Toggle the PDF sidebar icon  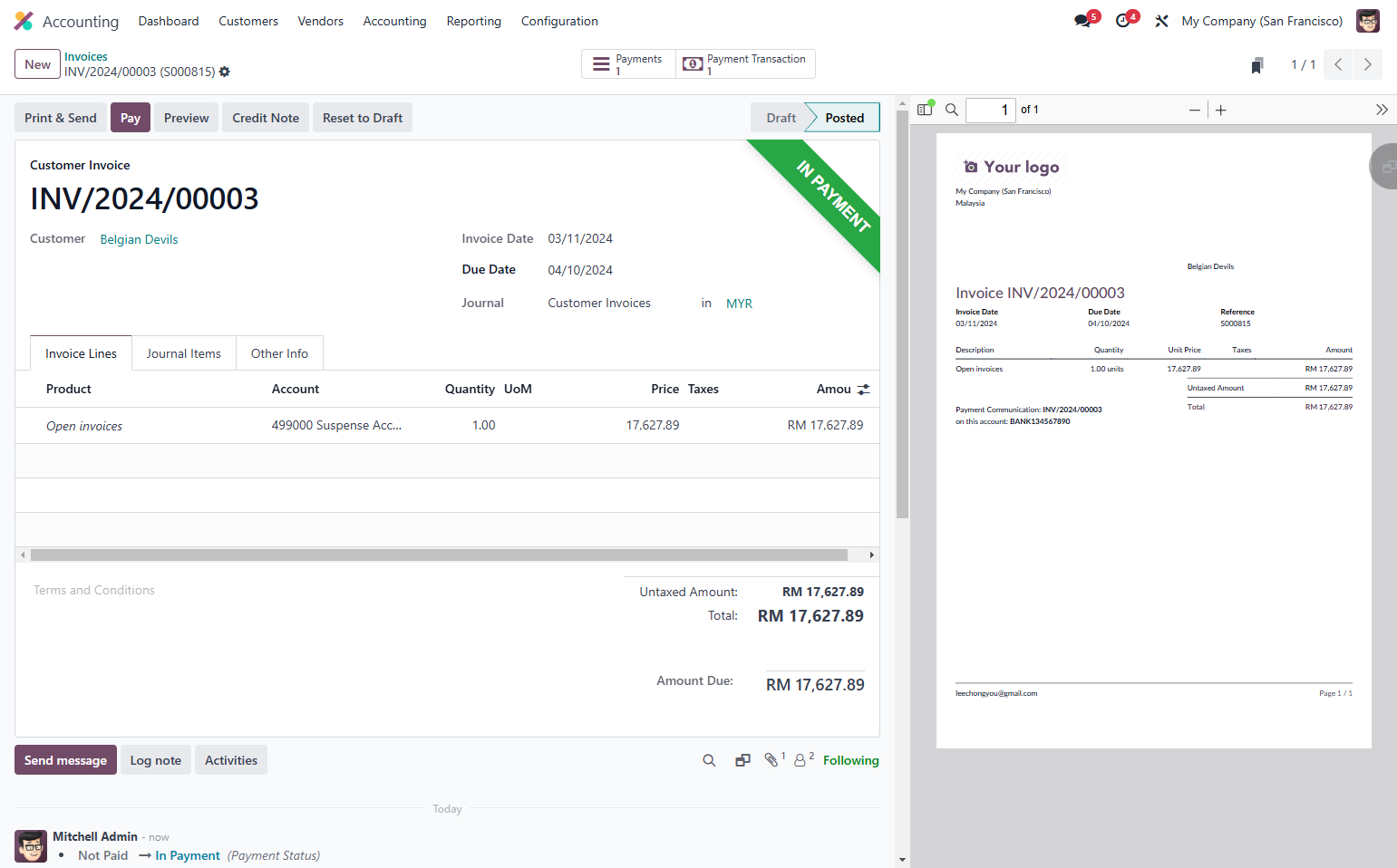click(925, 110)
